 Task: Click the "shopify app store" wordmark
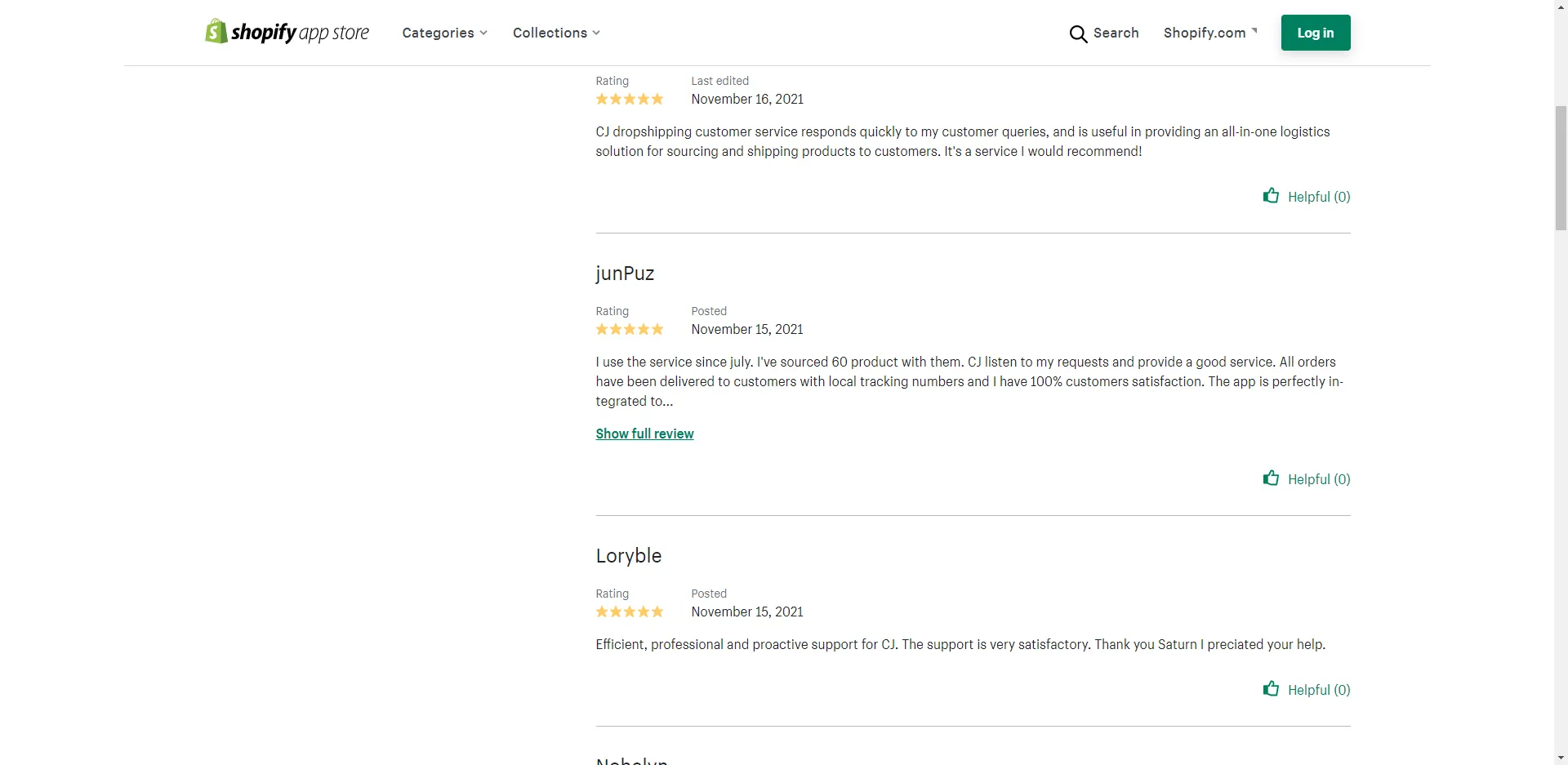[x=300, y=33]
